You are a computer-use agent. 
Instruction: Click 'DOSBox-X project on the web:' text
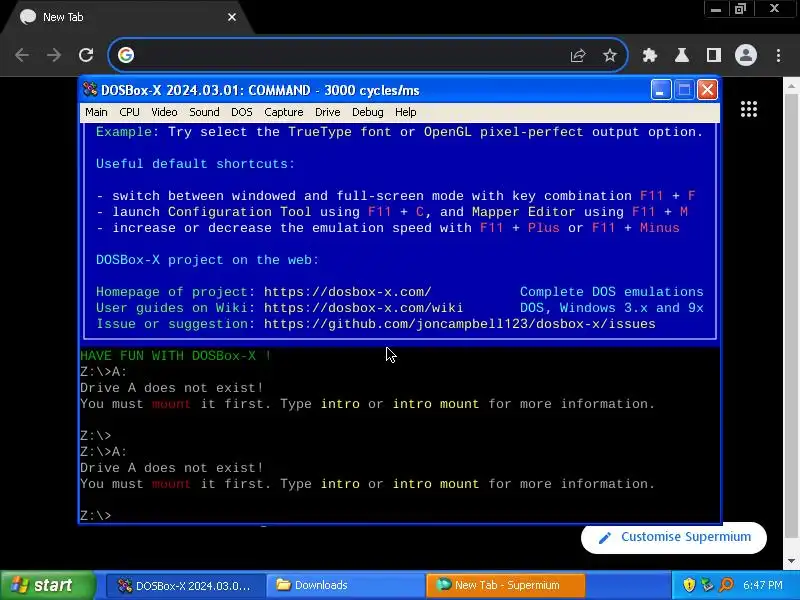tap(207, 260)
